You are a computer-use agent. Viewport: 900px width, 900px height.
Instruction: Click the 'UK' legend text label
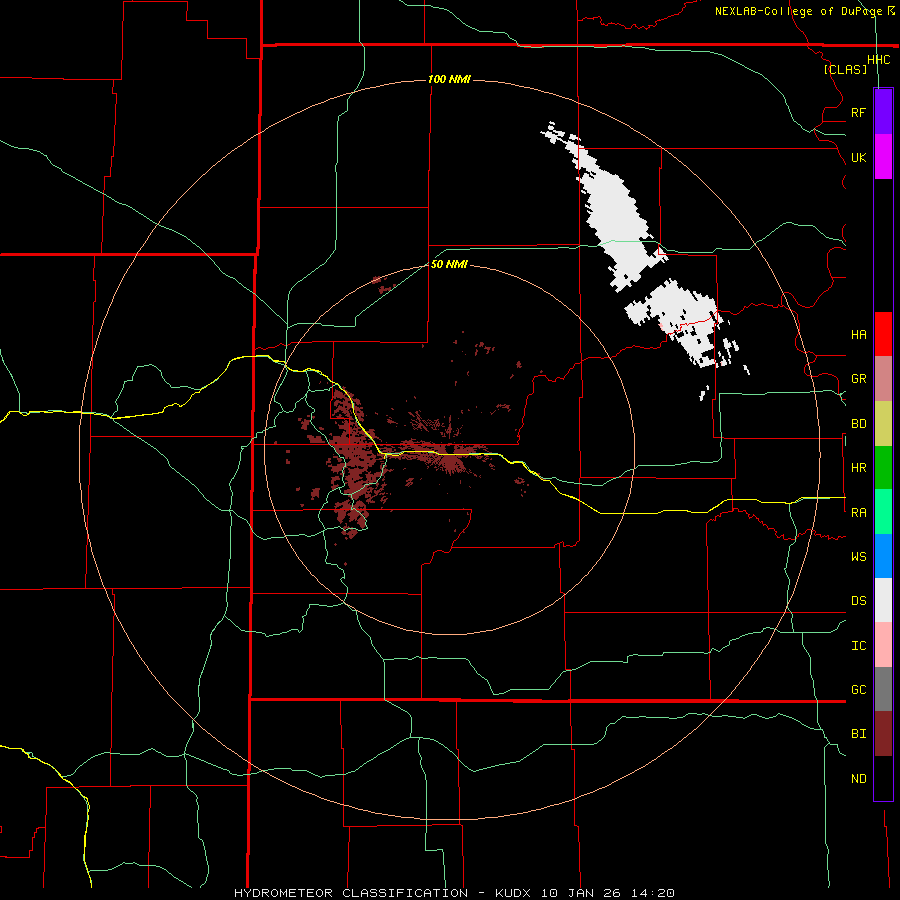click(x=858, y=157)
